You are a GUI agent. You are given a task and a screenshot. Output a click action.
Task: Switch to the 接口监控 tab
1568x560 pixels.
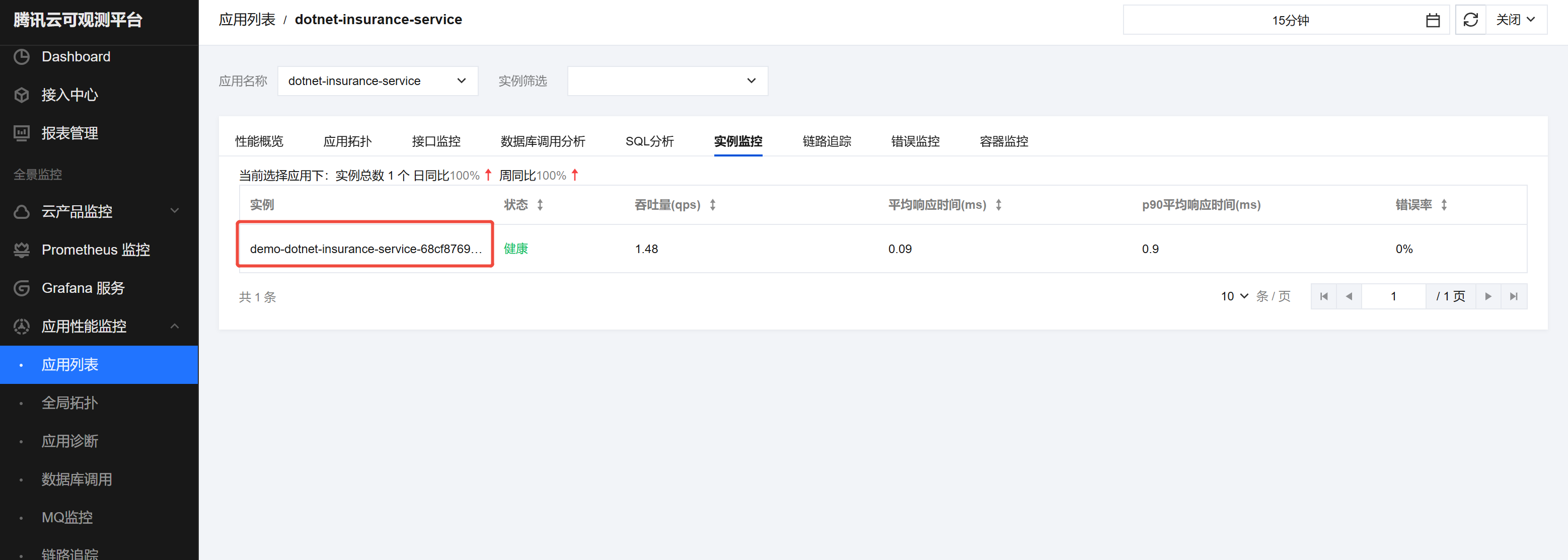(x=436, y=141)
